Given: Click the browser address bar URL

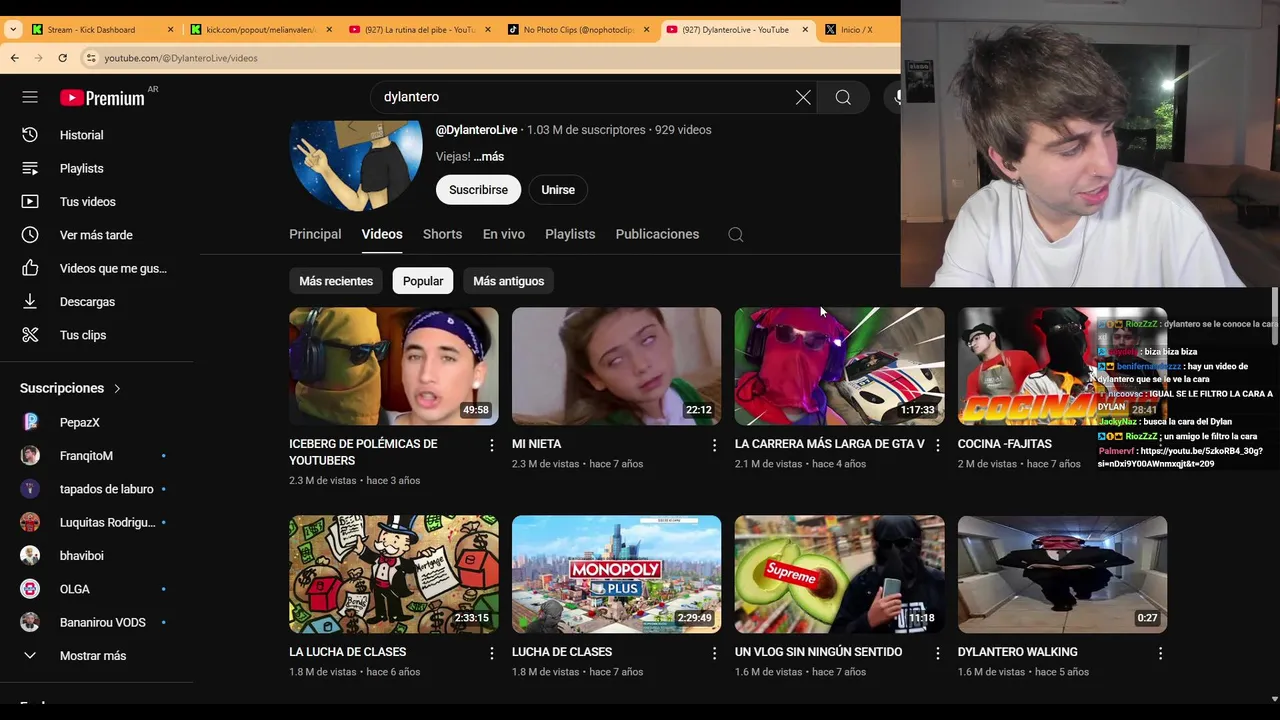Looking at the screenshot, I should click(181, 58).
